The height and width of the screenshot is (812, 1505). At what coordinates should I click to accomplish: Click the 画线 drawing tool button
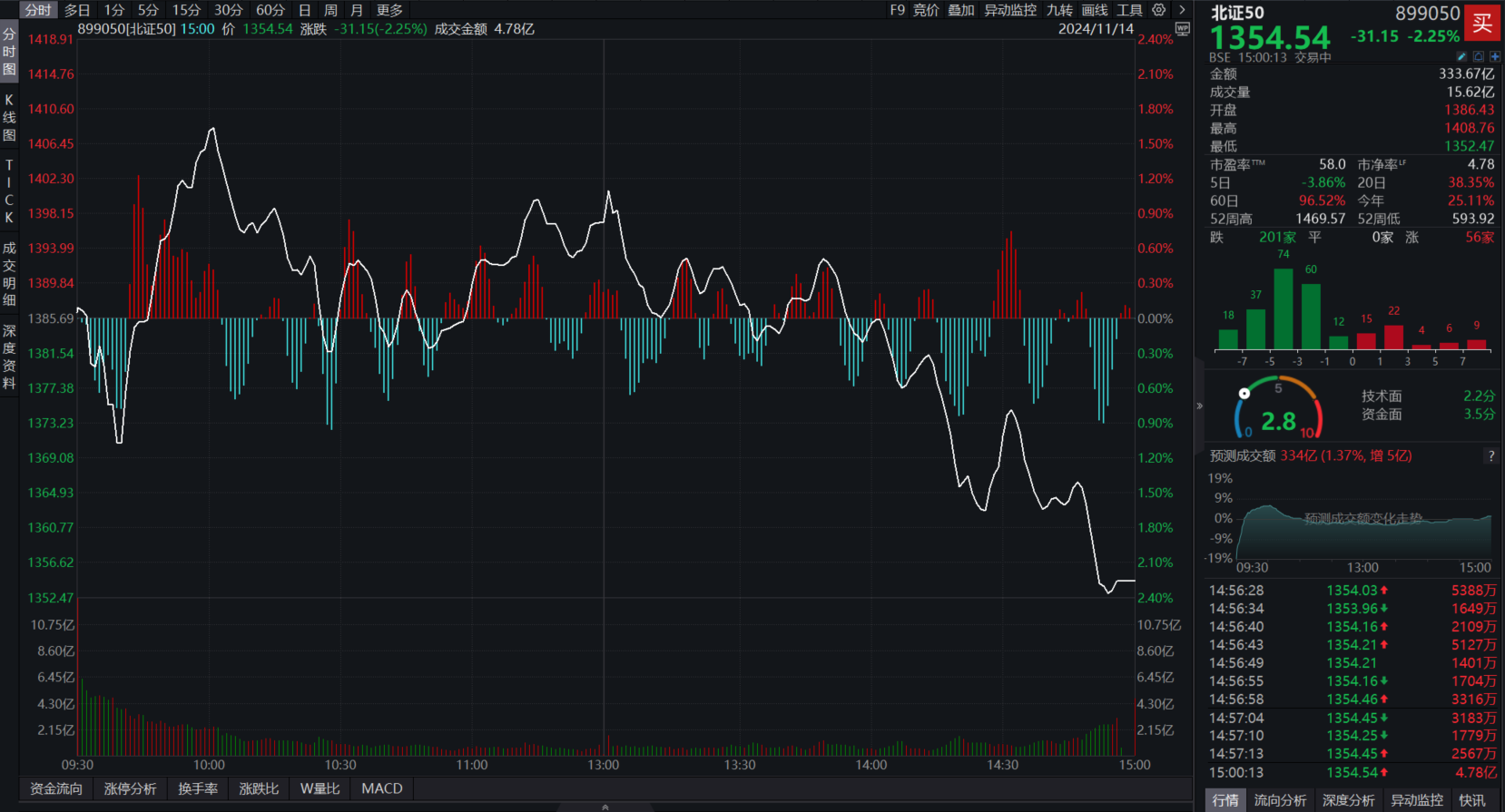(1095, 10)
